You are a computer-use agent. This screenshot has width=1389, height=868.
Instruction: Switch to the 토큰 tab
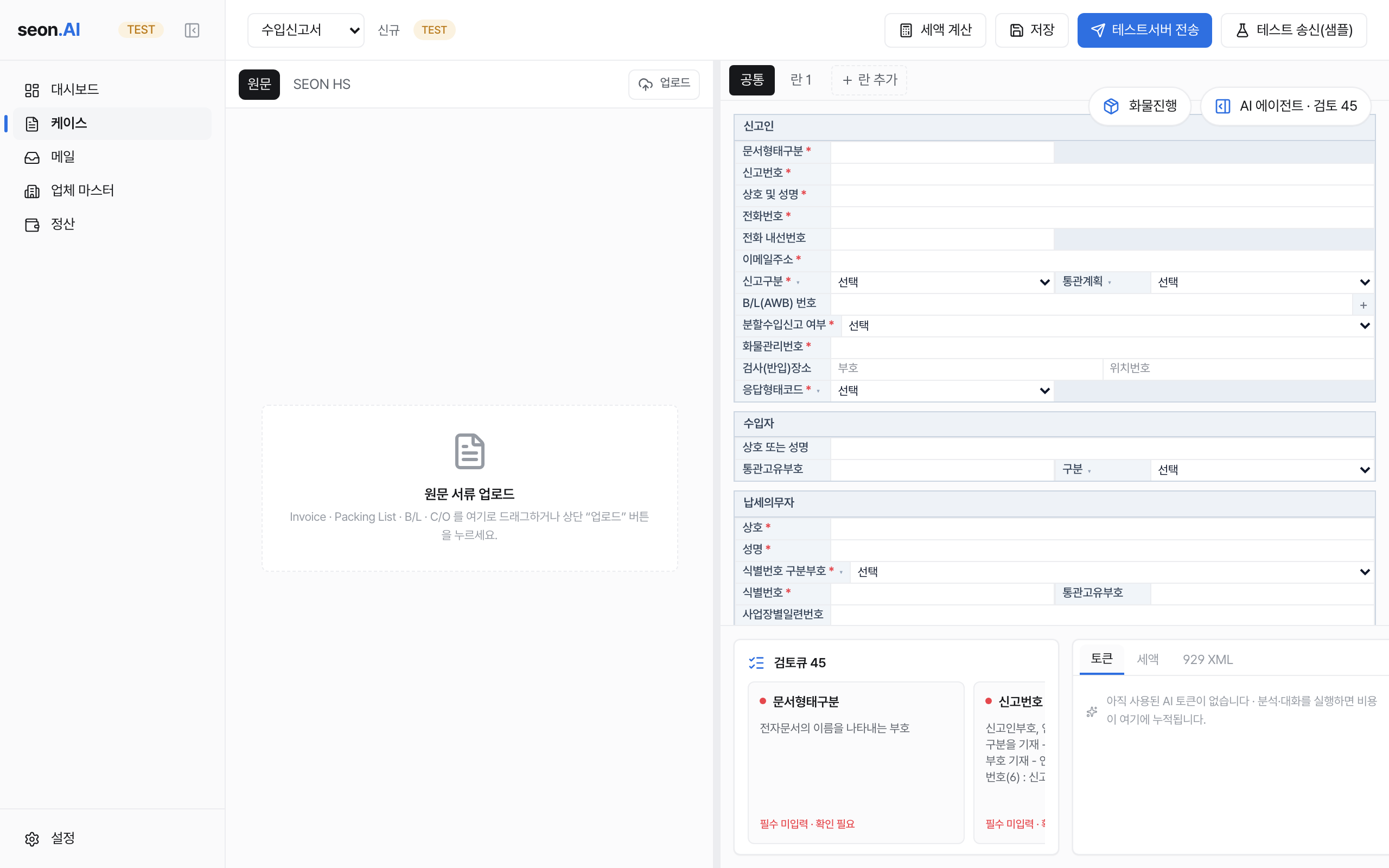click(1101, 659)
